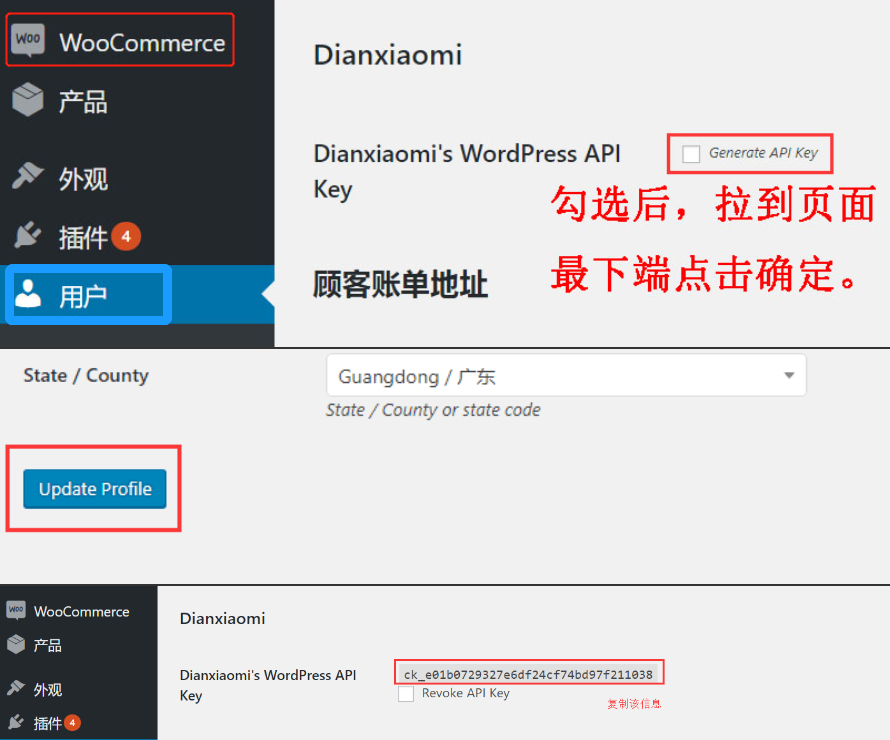Click the plugin update badge in the Revoke API Key screenshot
This screenshot has width=890, height=740.
pos(72,722)
